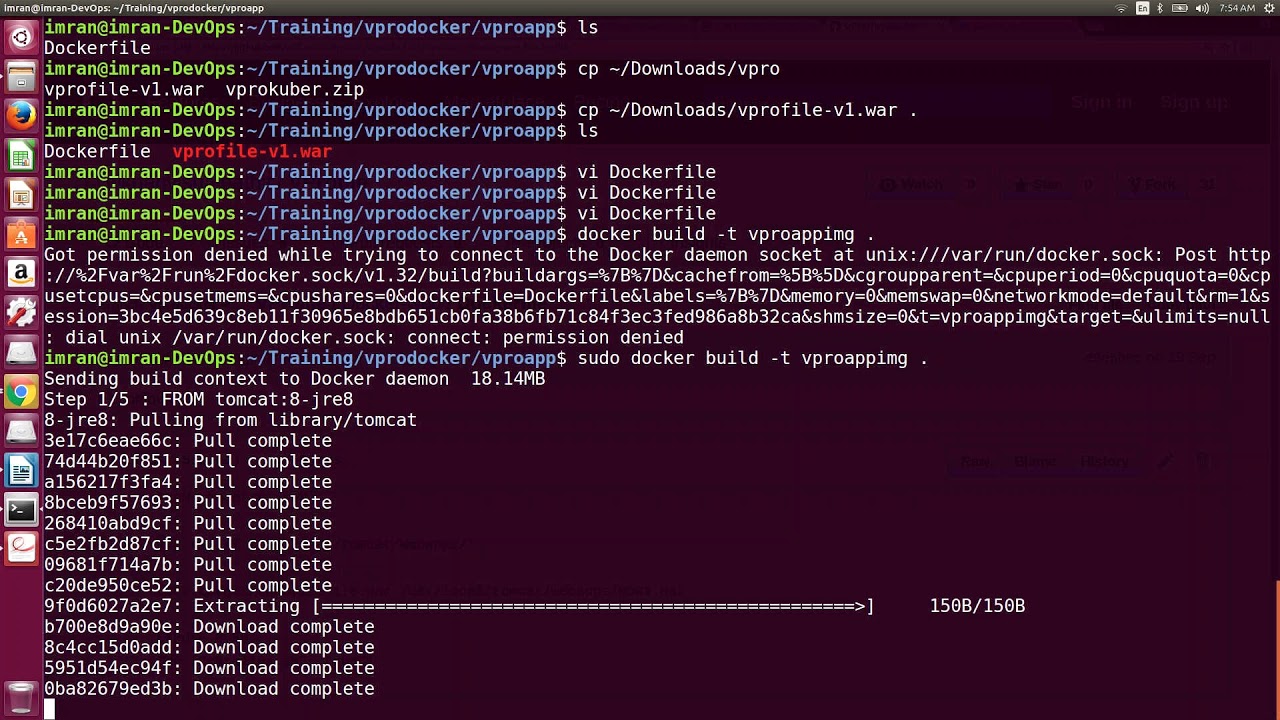Image resolution: width=1280 pixels, height=720 pixels.
Task: Click the 'vprokuber.zip' completion suggestion text
Action: point(294,90)
